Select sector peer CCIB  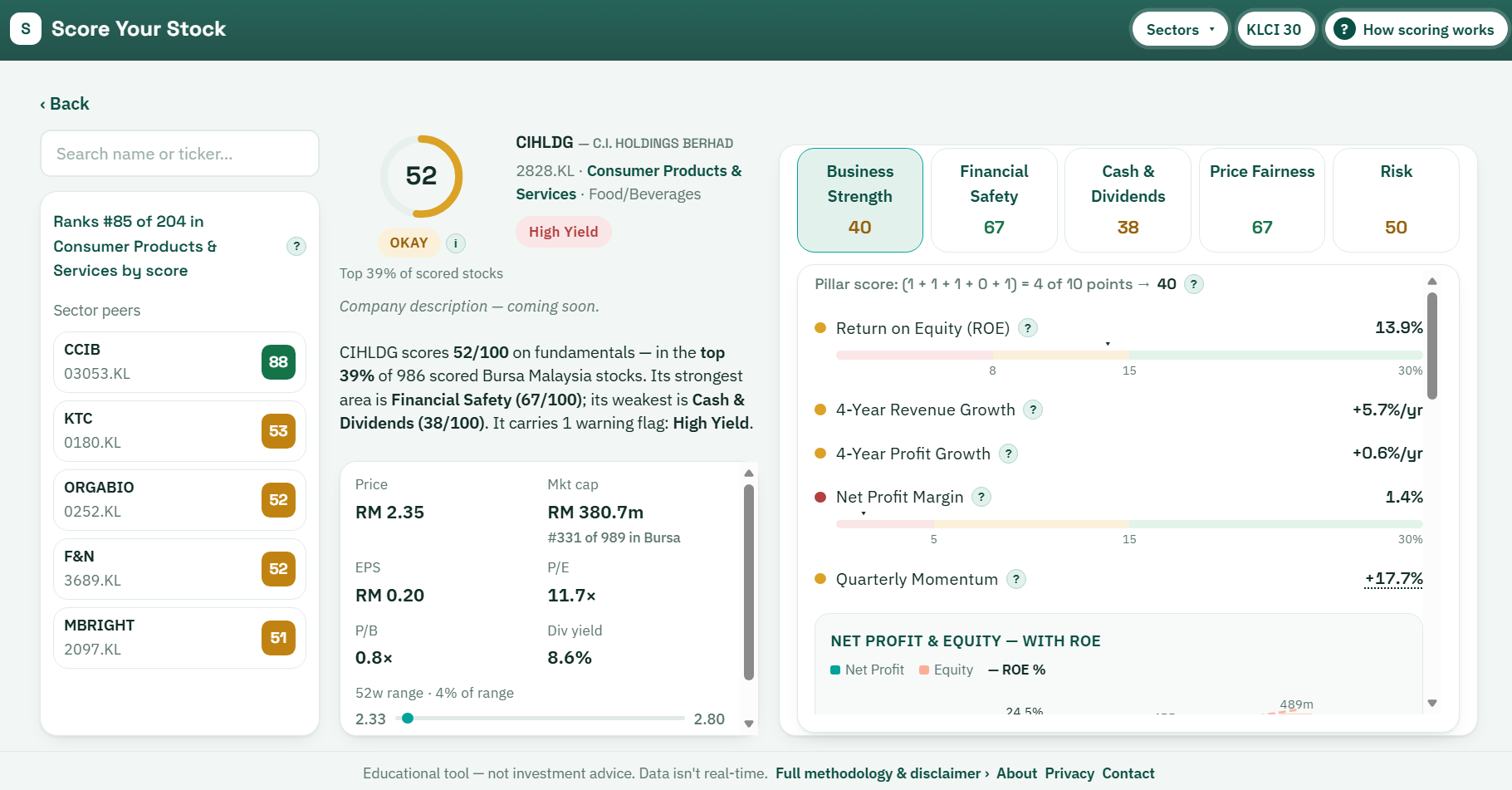[179, 362]
